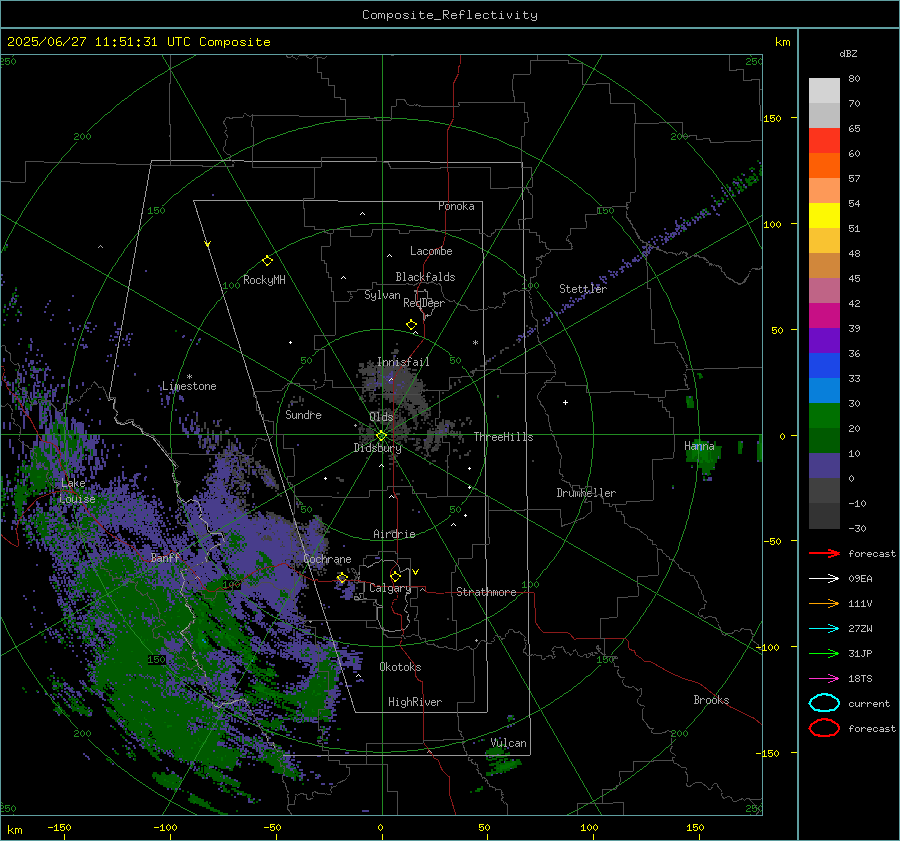
Task: Click the Strathmore town label
Action: click(486, 592)
